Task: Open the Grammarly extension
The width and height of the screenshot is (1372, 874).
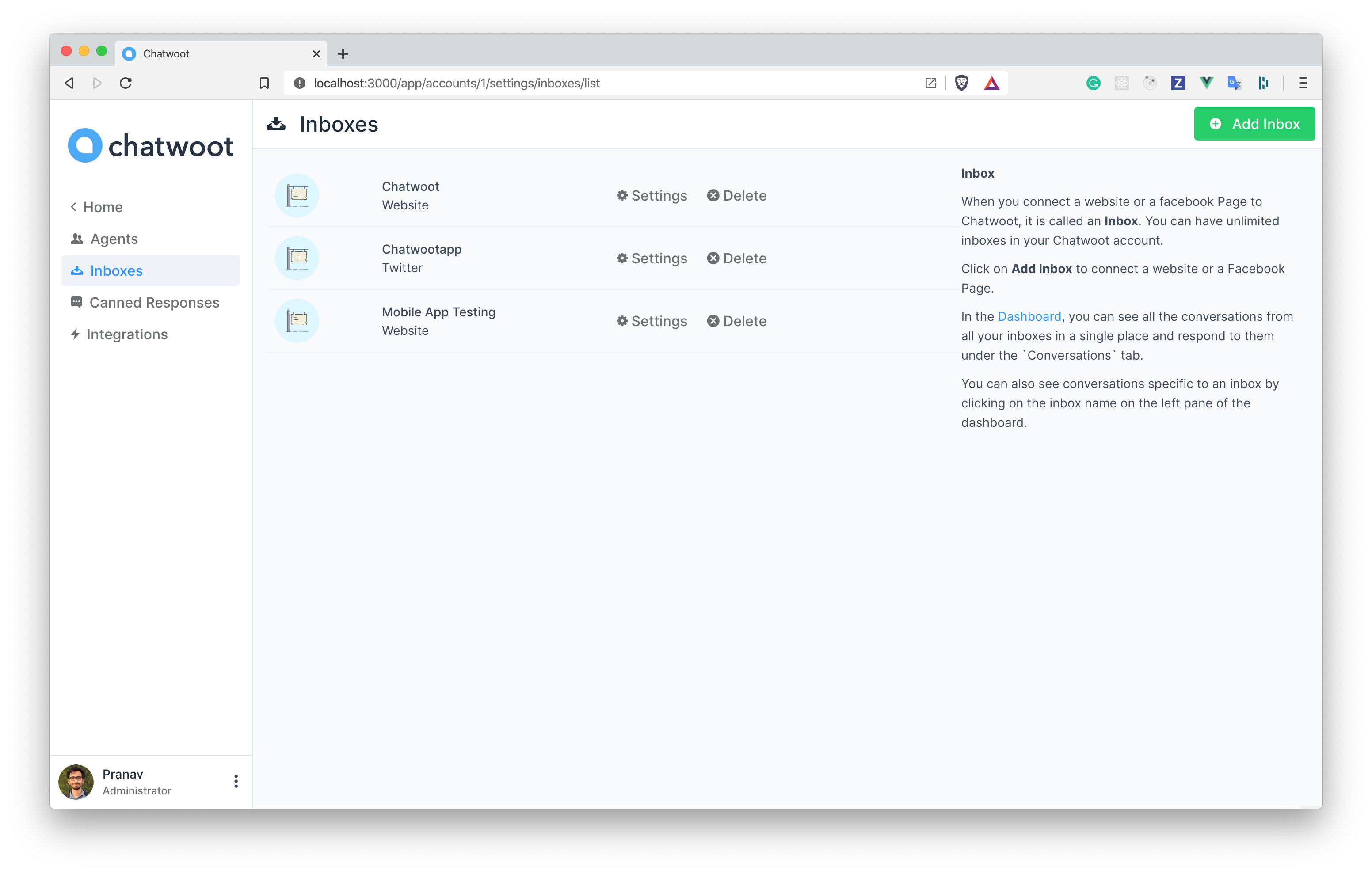Action: [x=1093, y=83]
